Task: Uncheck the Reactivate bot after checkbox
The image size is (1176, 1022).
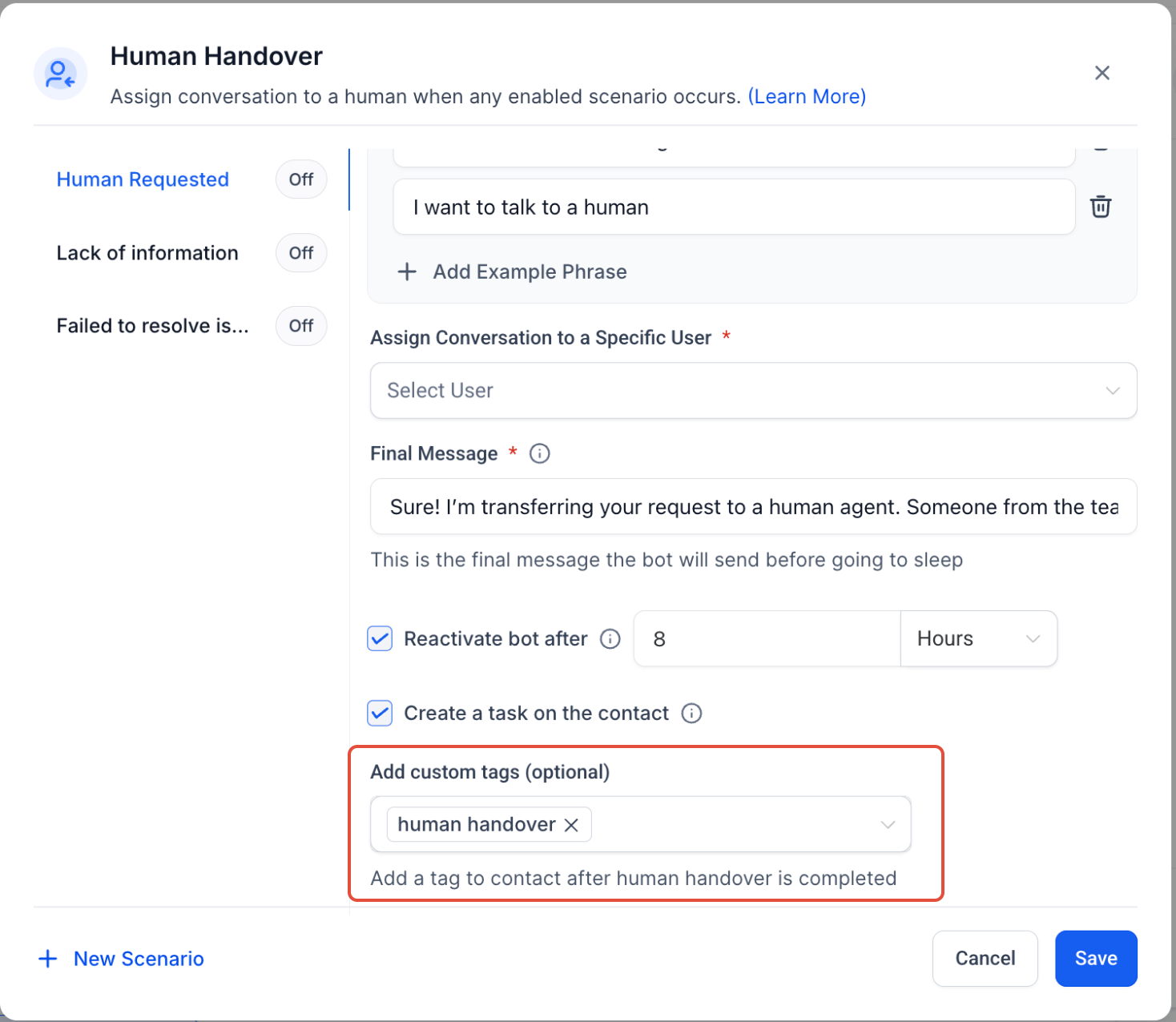Action: click(380, 638)
